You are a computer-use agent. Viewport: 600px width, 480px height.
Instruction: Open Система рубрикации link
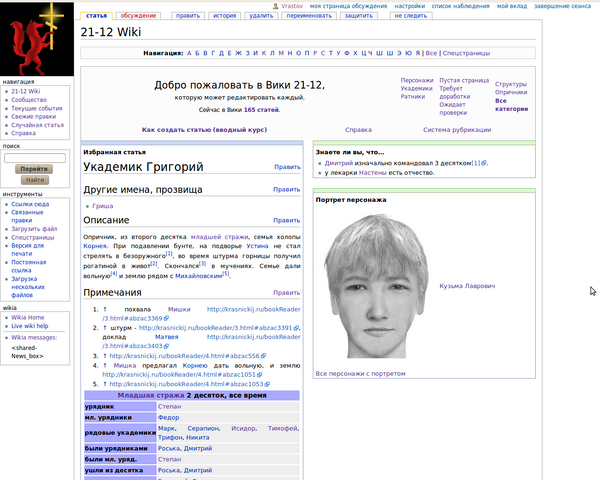pos(457,130)
